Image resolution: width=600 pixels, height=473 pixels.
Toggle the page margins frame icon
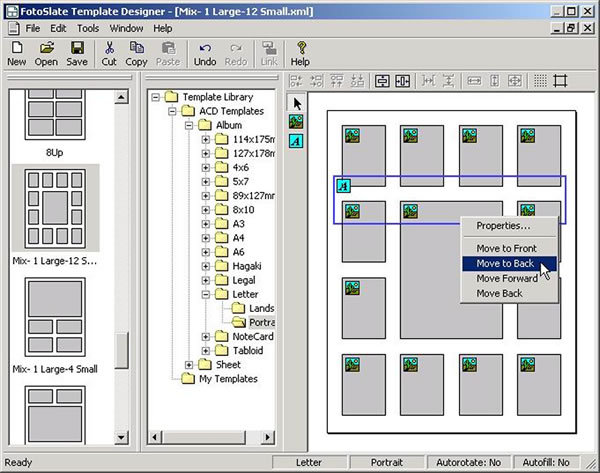[x=560, y=81]
